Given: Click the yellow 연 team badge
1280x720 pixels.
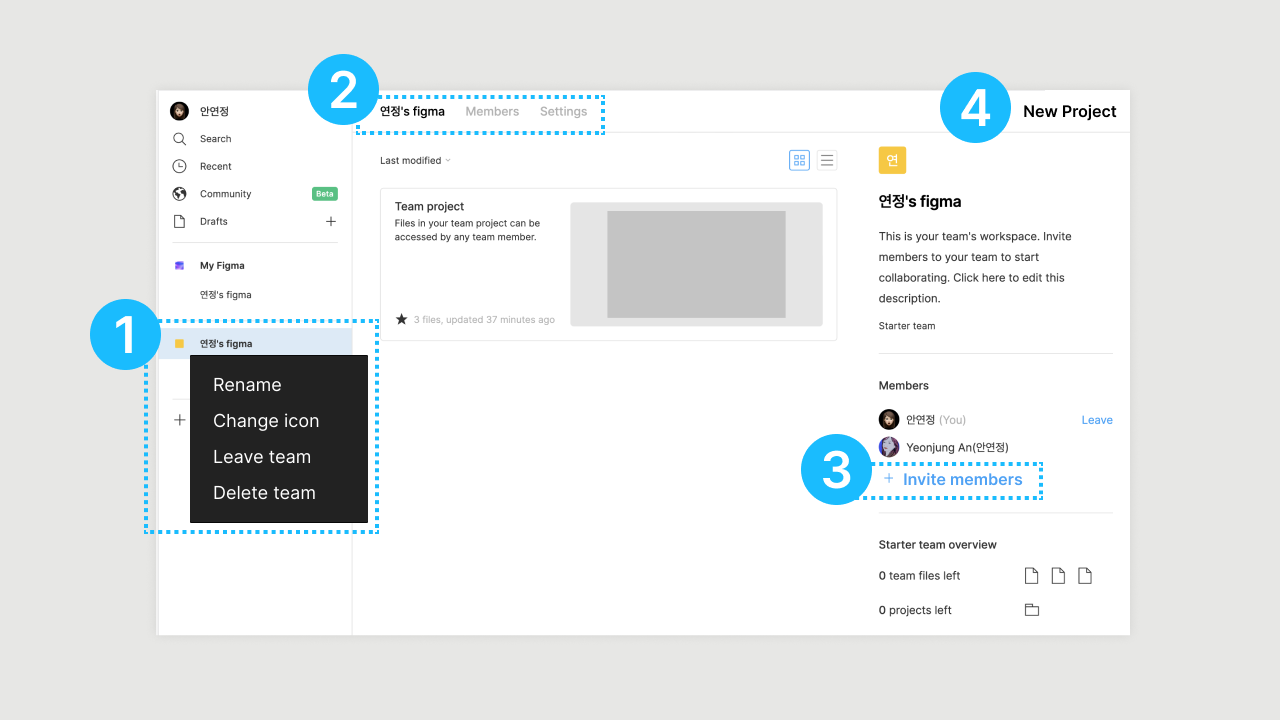Looking at the screenshot, I should (892, 160).
